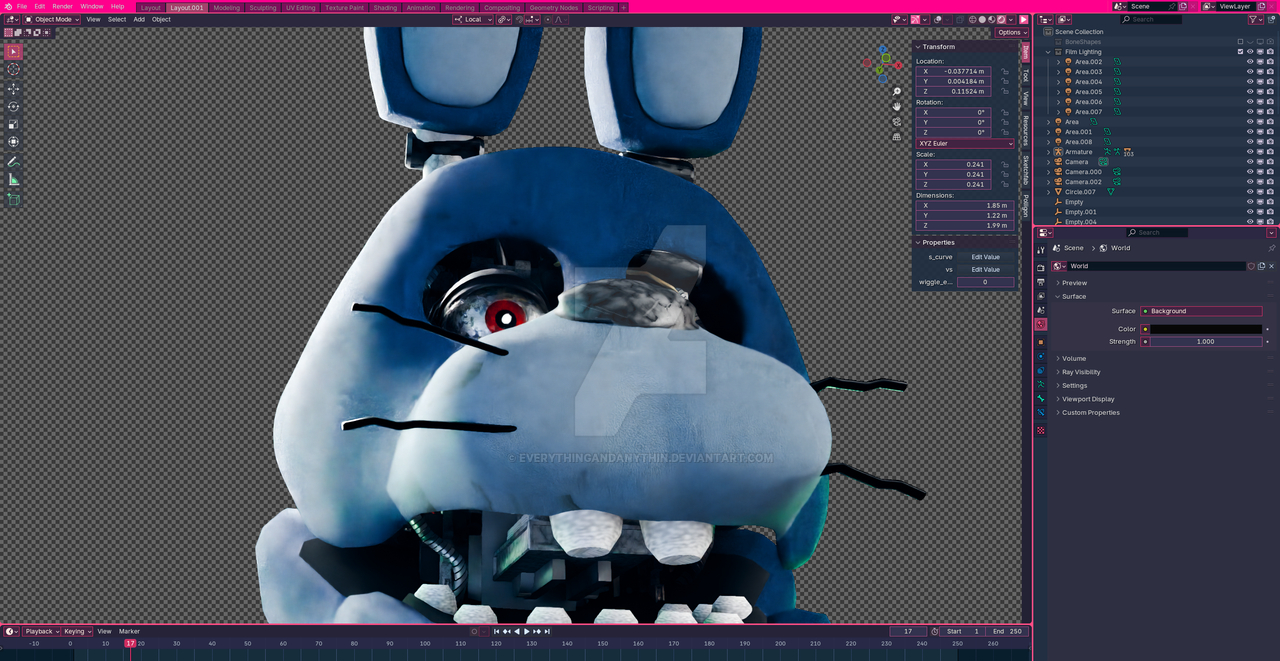Open the Add menu in viewport header
The image size is (1280, 661).
tap(139, 19)
